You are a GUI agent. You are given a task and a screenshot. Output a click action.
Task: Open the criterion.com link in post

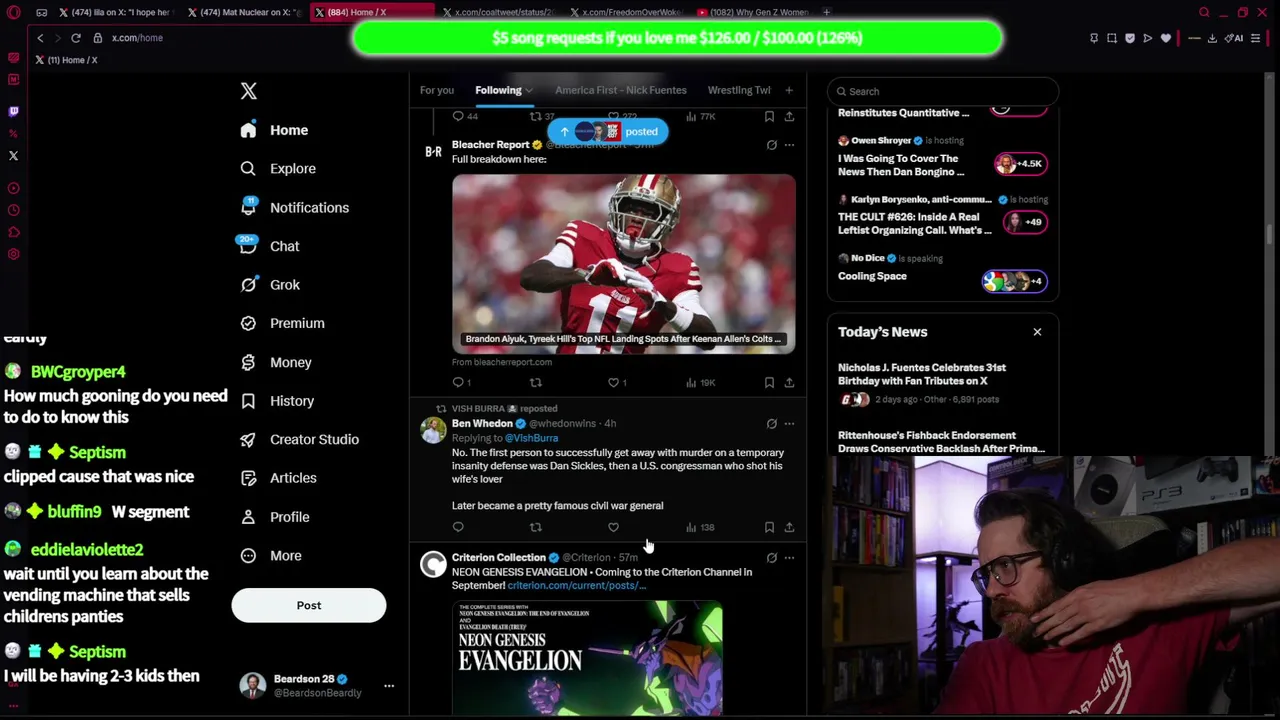pos(575,586)
